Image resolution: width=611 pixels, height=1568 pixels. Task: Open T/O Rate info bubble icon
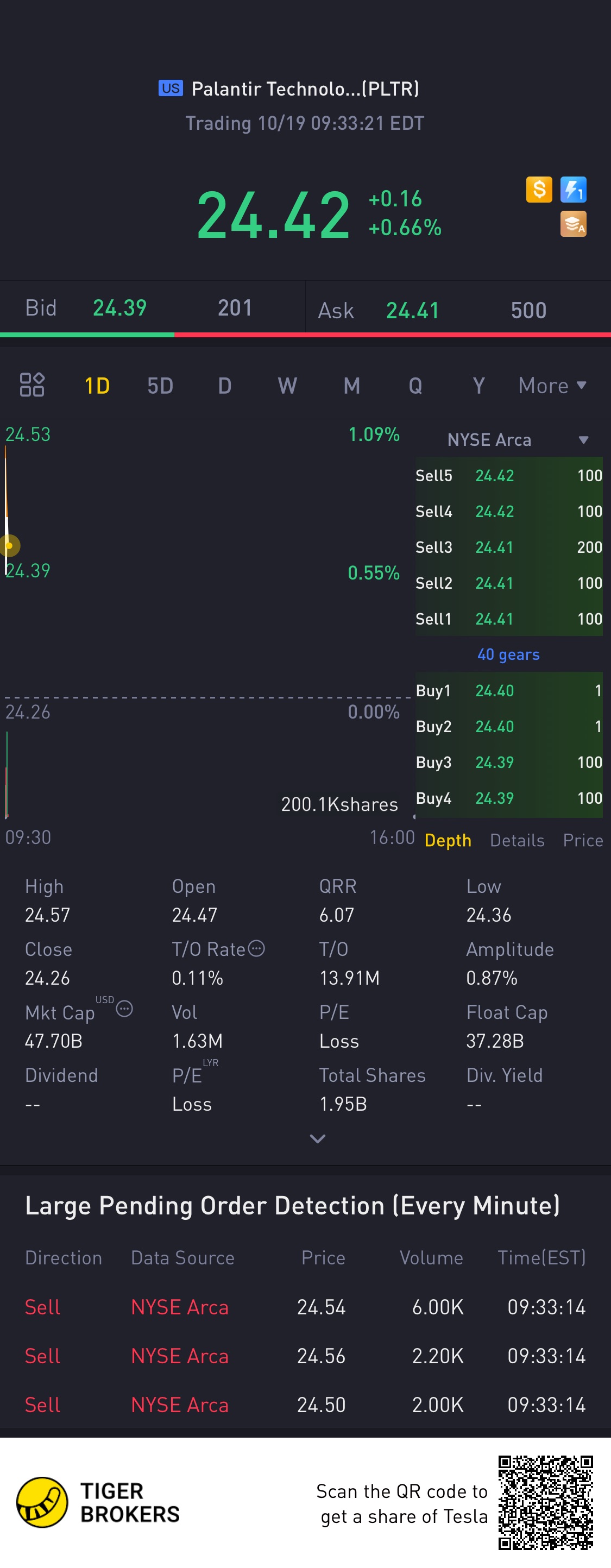256,948
